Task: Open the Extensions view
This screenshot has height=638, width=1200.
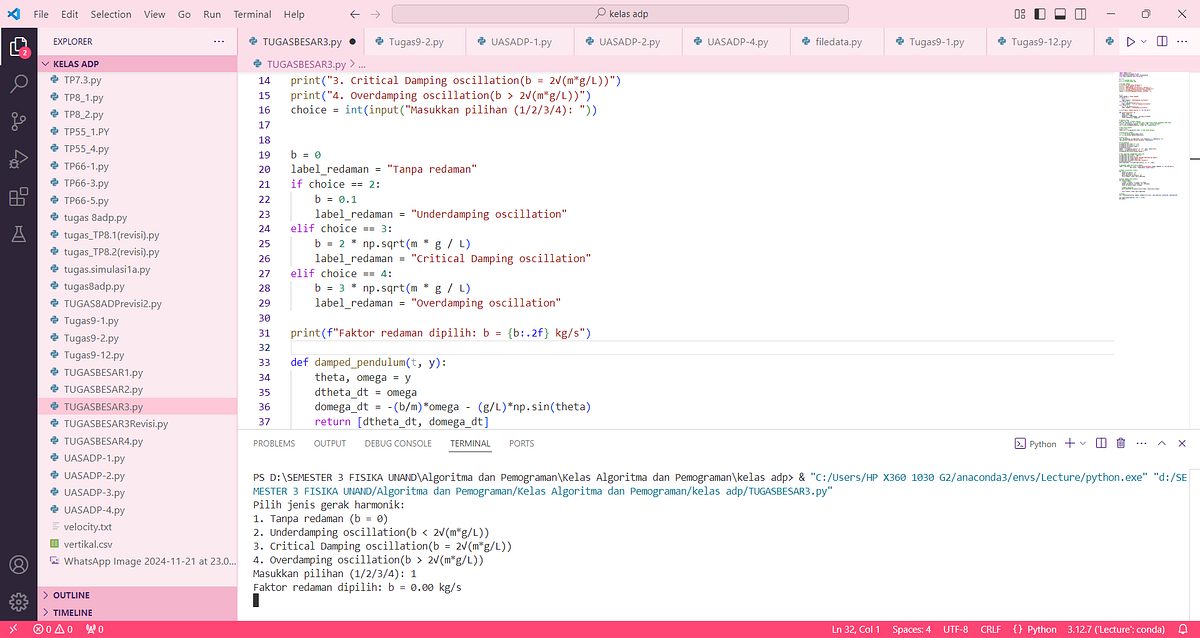Action: 18,197
